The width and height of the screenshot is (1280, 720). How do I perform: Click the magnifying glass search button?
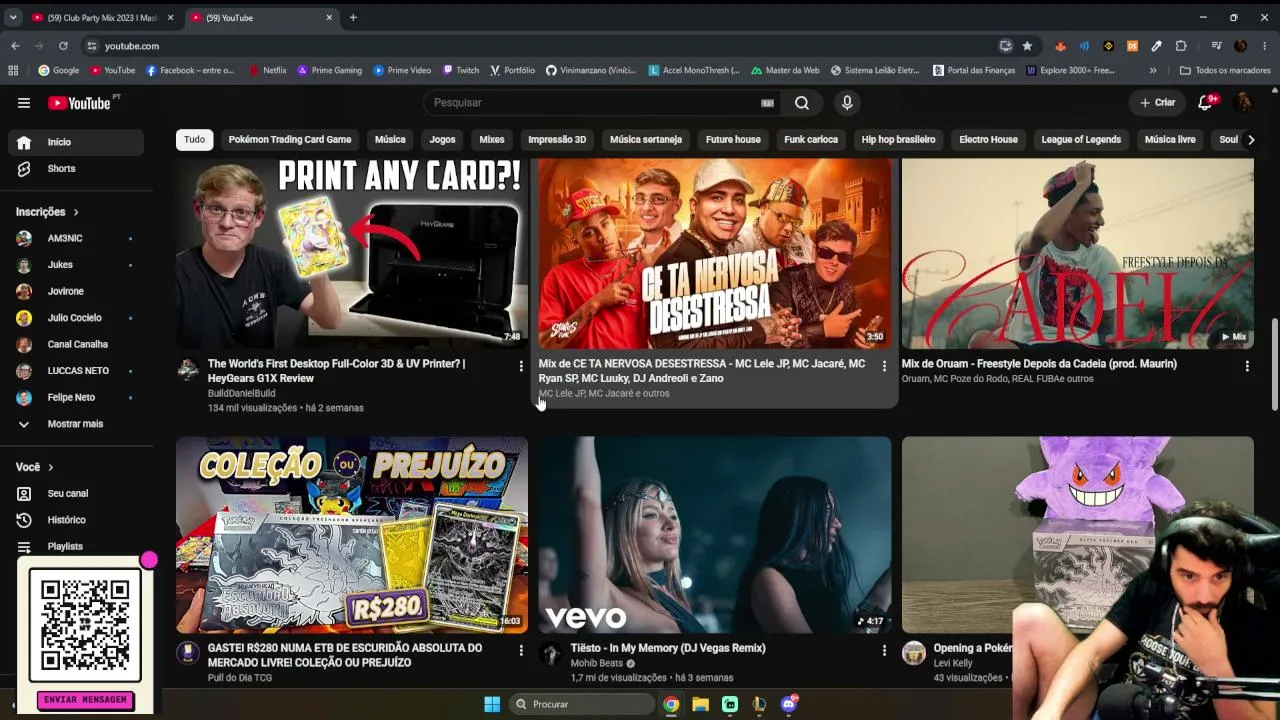[802, 103]
